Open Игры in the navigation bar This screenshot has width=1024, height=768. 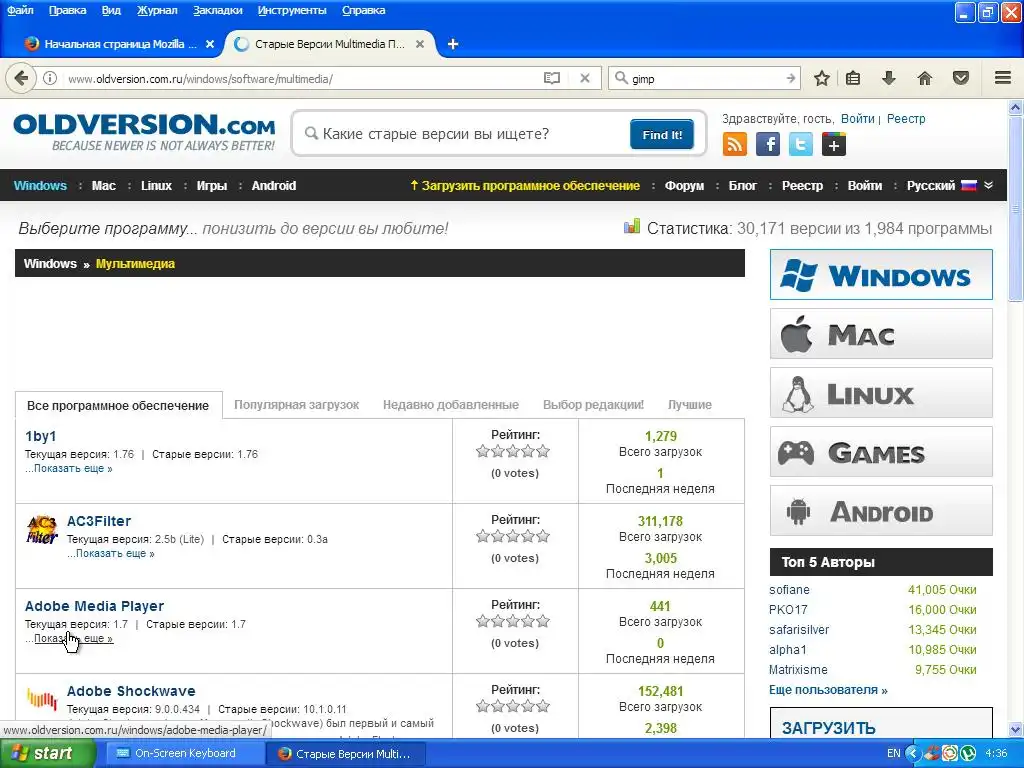[x=212, y=185]
